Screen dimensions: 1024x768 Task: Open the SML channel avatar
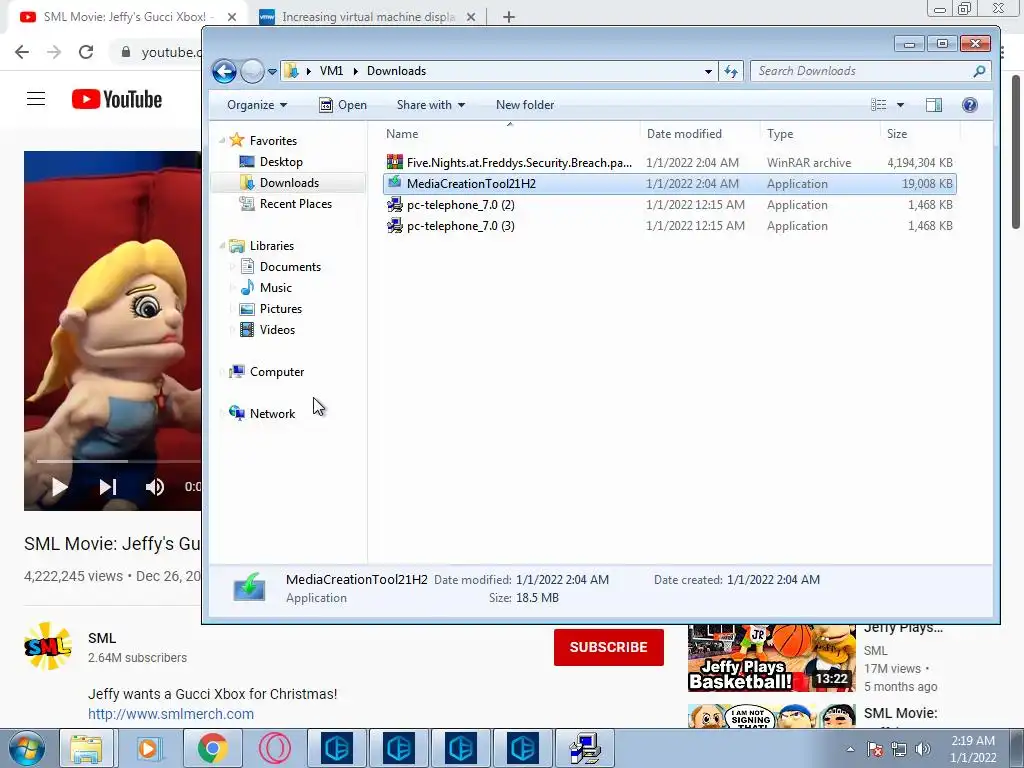coord(48,647)
